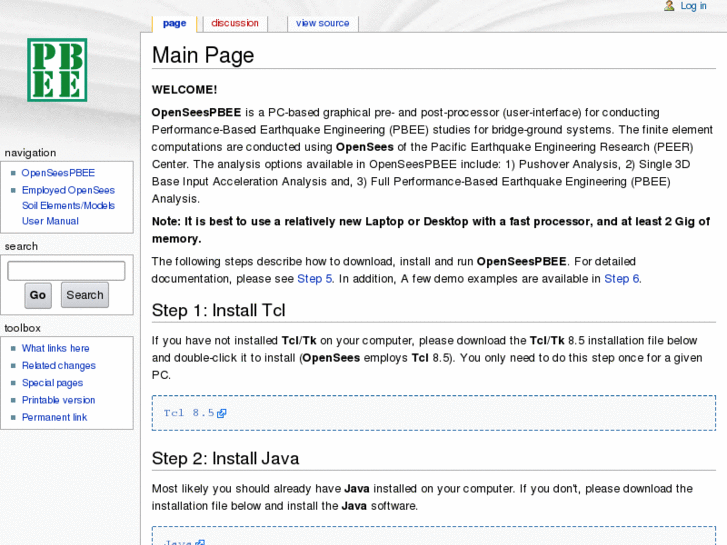The width and height of the screenshot is (727, 545).
Task: Download Tcl 8.5 installation file
Action: [x=189, y=412]
